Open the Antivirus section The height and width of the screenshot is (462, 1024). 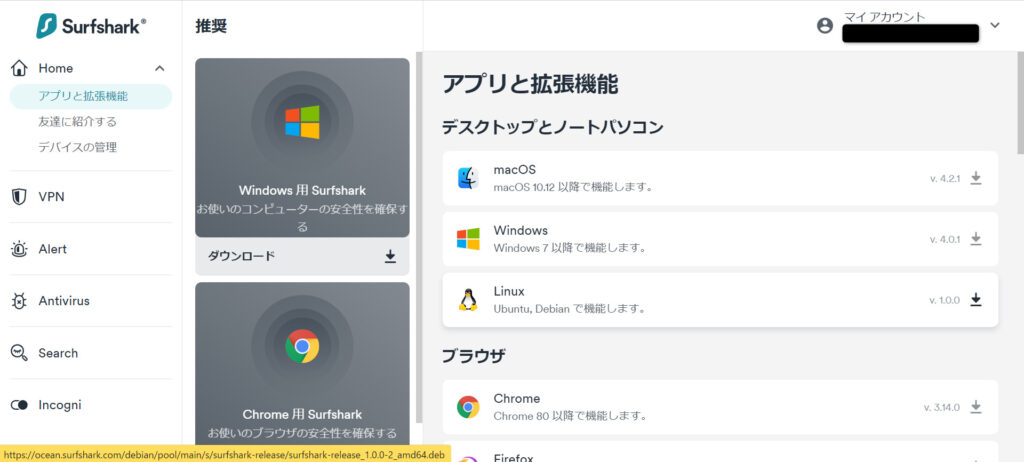point(64,301)
